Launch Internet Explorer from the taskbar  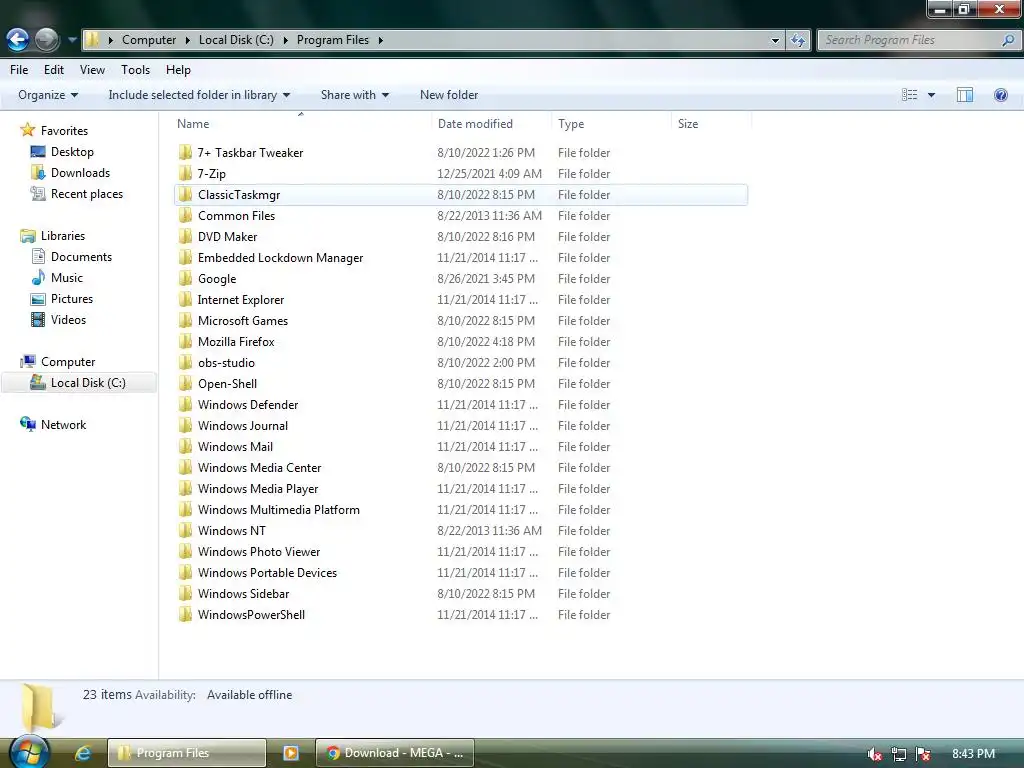tap(82, 753)
